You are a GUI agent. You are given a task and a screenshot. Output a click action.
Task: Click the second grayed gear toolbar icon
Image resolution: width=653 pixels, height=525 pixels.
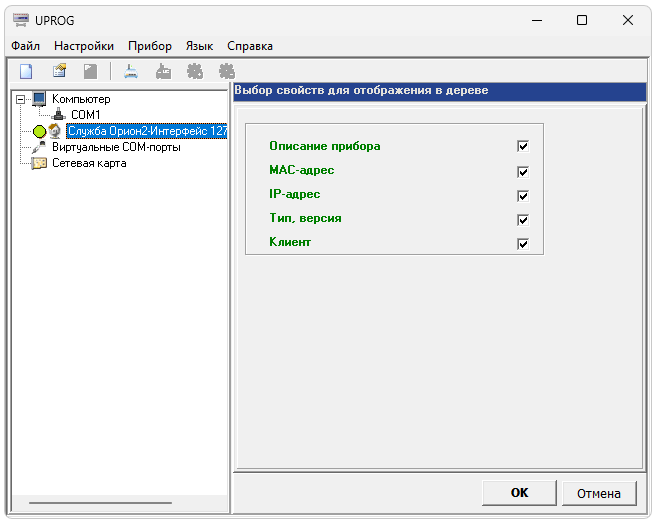click(227, 71)
